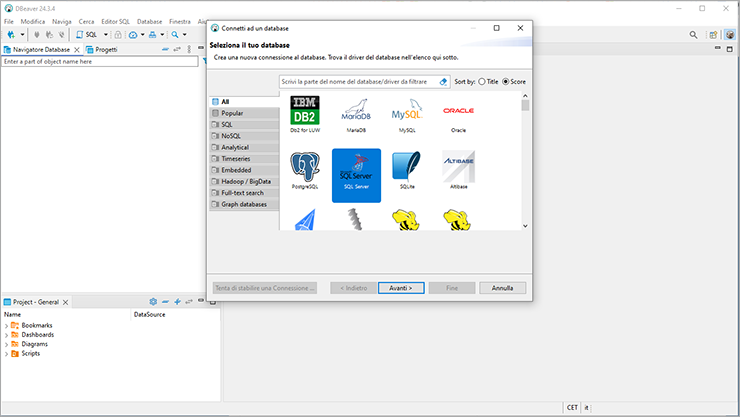Click Annulla to cancel the dialog
Image resolution: width=740 pixels, height=417 pixels.
point(502,288)
